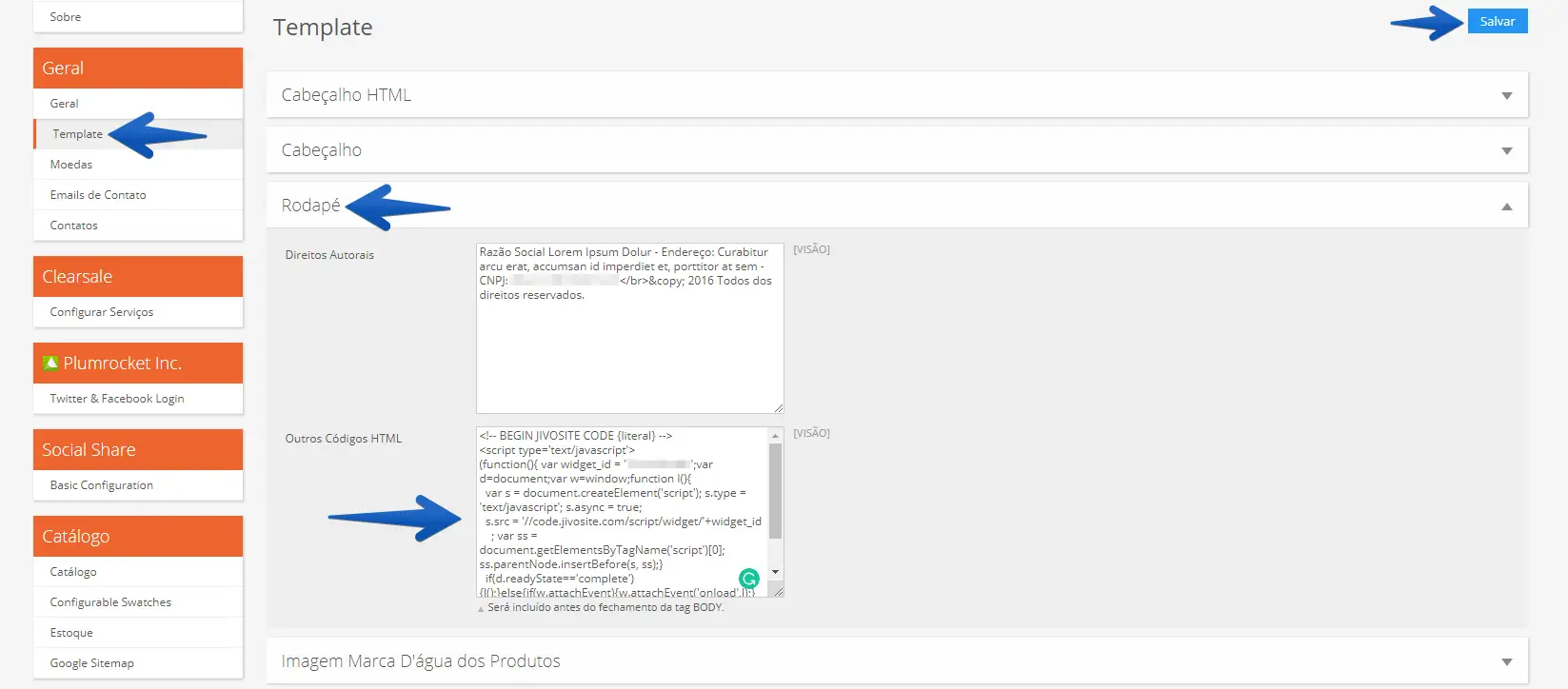Click the Plumrocket Inc. logo icon
Image resolution: width=1568 pixels, height=689 pixels.
[50, 364]
